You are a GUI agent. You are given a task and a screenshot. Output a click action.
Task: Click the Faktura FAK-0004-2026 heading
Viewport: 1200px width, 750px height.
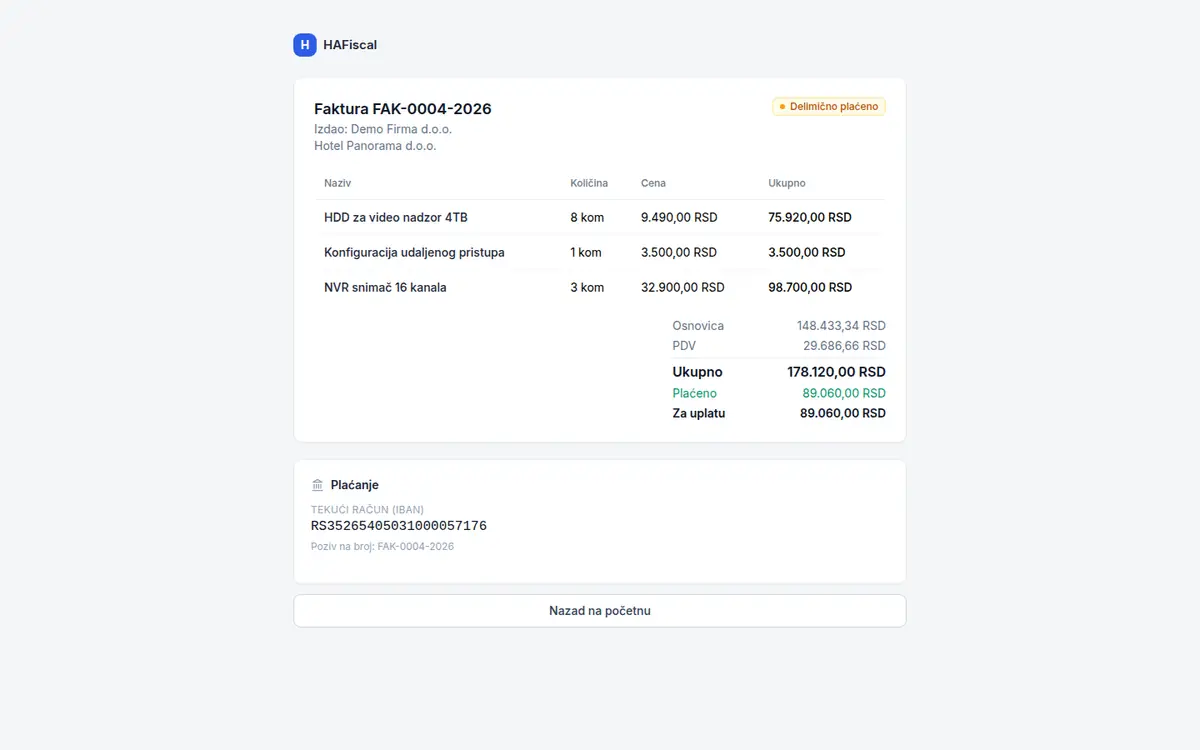(403, 109)
